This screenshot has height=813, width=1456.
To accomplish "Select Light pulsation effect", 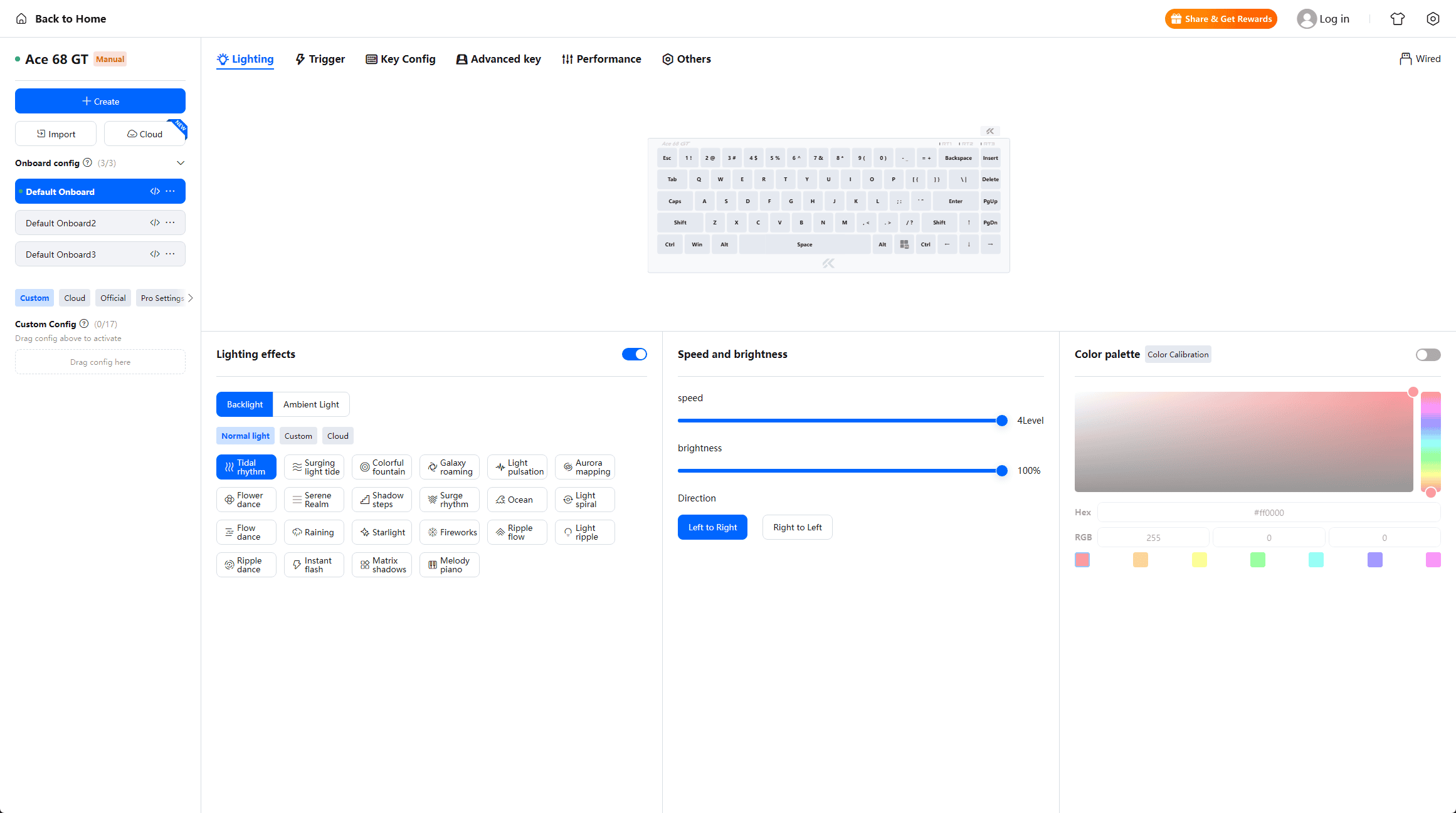I will pos(517,467).
